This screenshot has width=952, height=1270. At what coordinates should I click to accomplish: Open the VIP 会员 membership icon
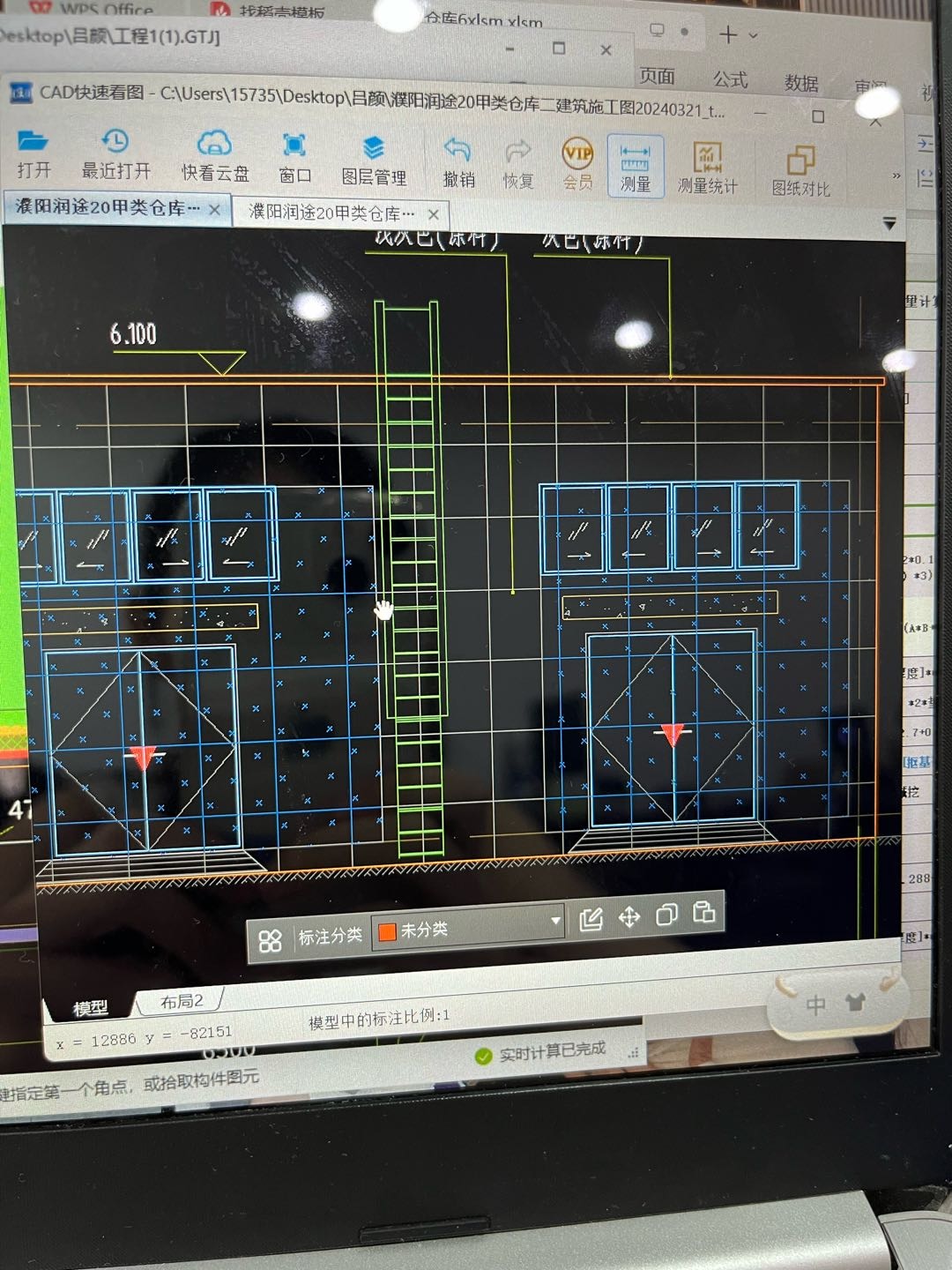coord(577,166)
